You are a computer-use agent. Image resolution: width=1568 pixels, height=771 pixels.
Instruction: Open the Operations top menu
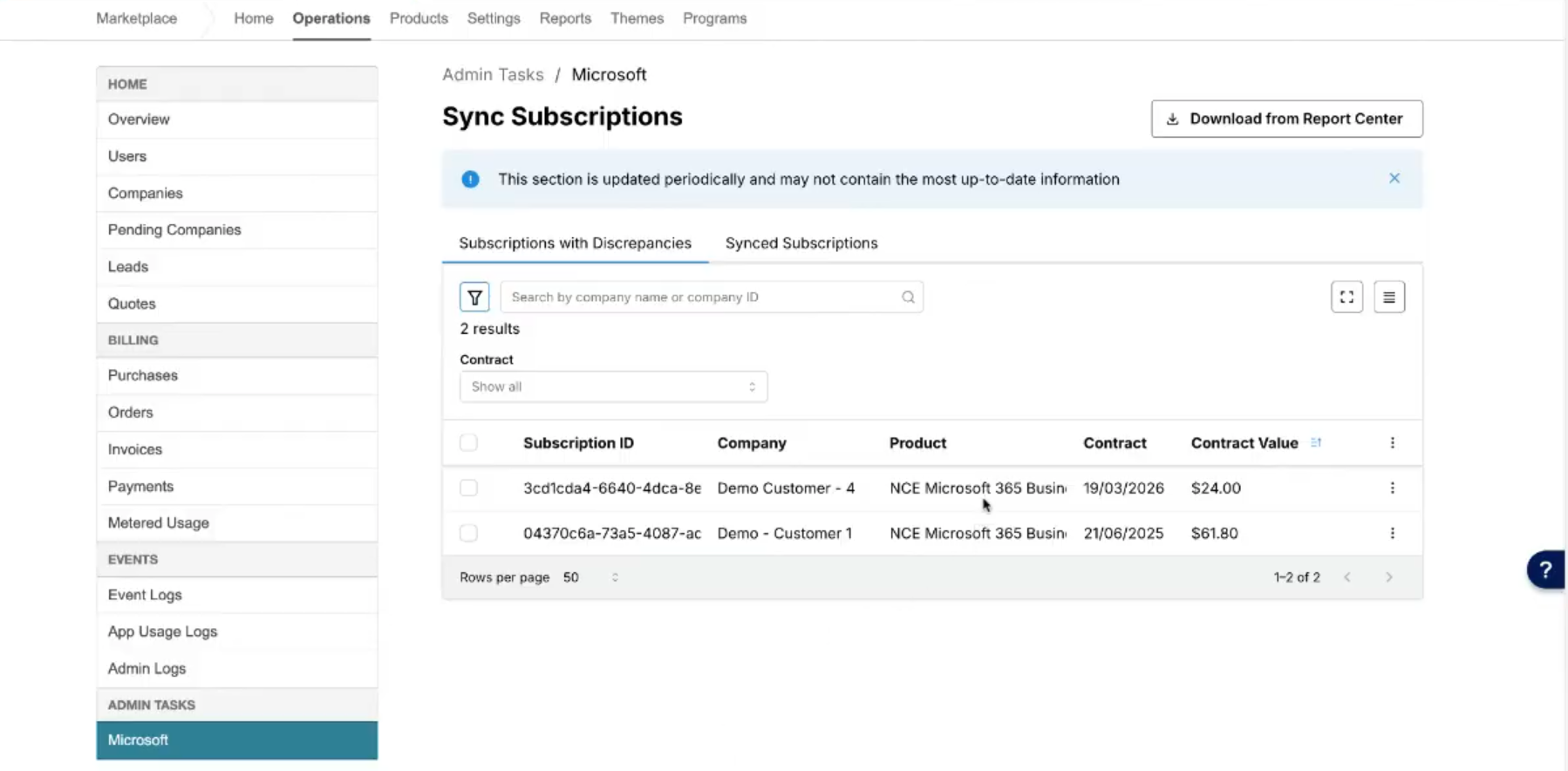pos(331,18)
